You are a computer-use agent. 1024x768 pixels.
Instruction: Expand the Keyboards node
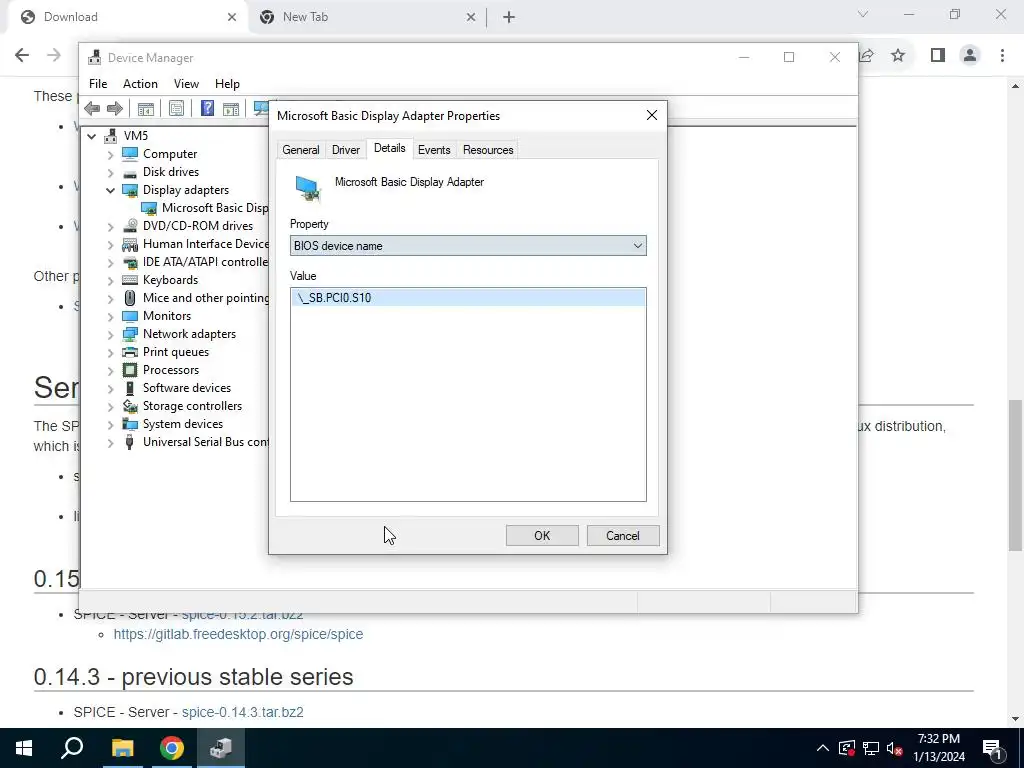(110, 281)
